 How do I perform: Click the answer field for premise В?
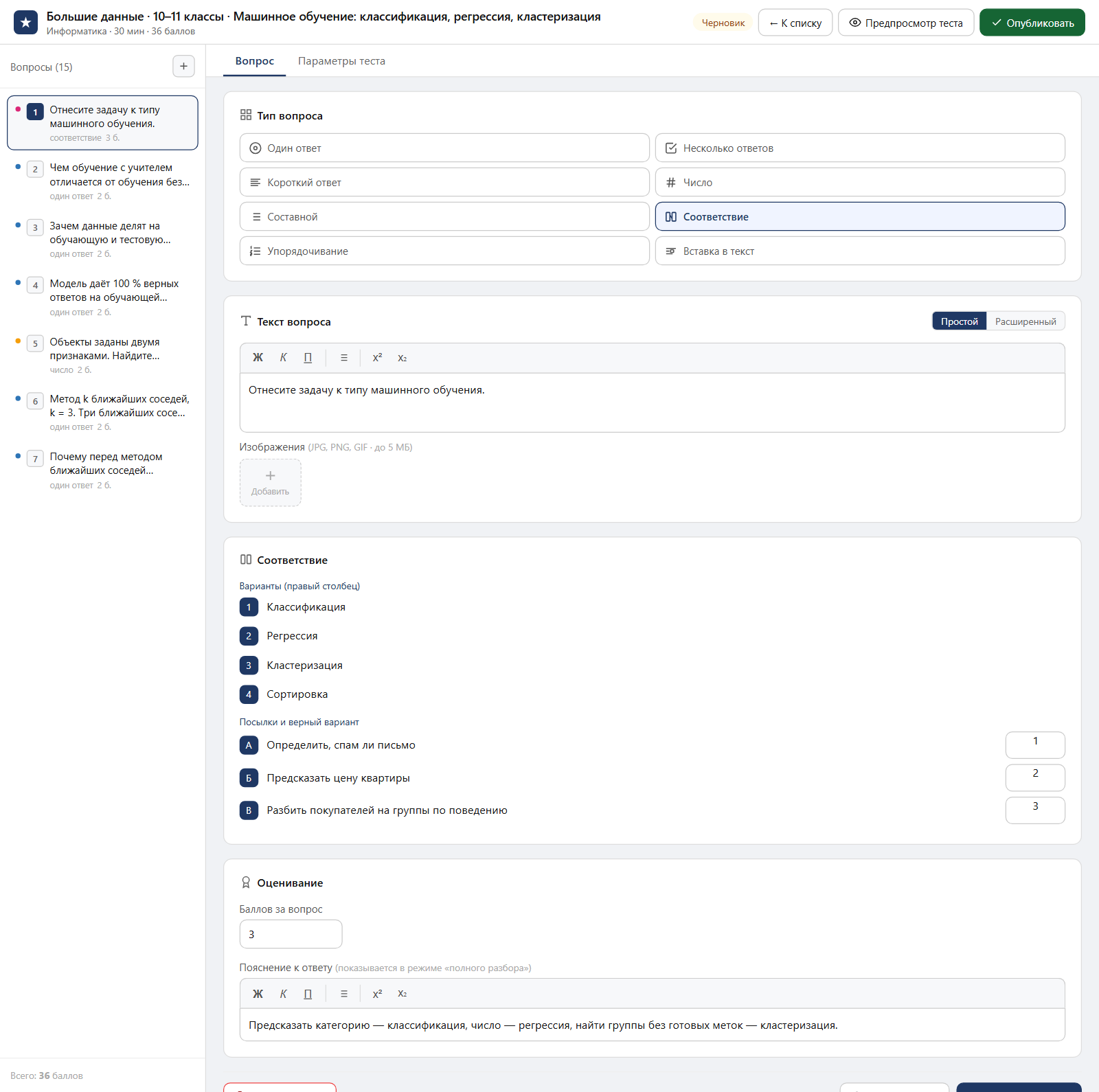pyautogui.click(x=1035, y=810)
